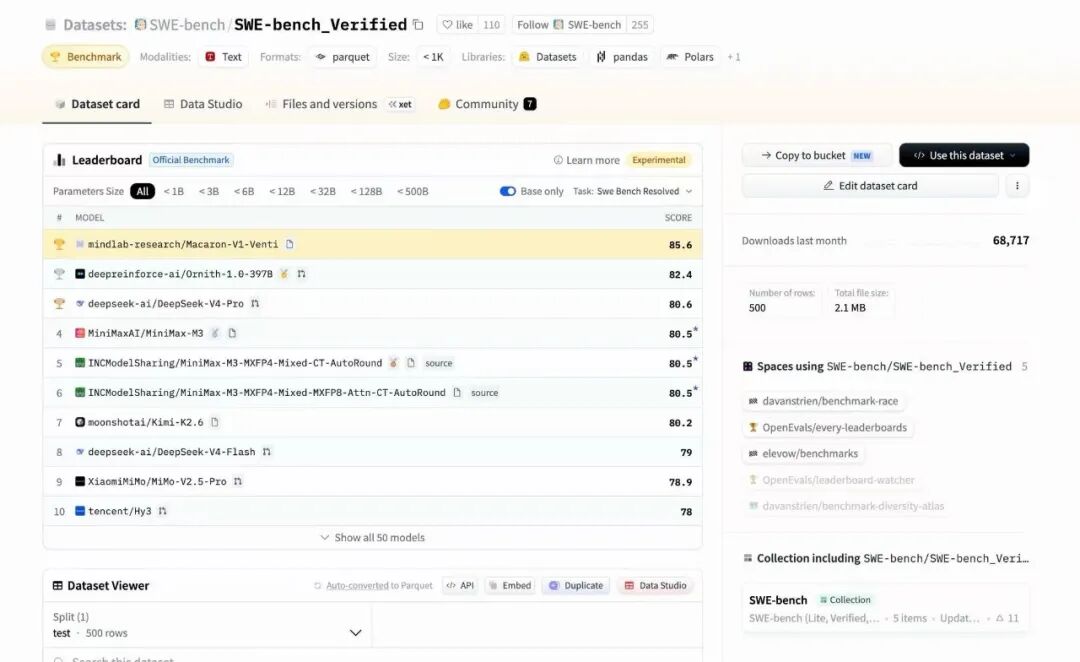The image size is (1080, 662).
Task: Open OpenEvals/every-leaderboards space
Action: 828,428
